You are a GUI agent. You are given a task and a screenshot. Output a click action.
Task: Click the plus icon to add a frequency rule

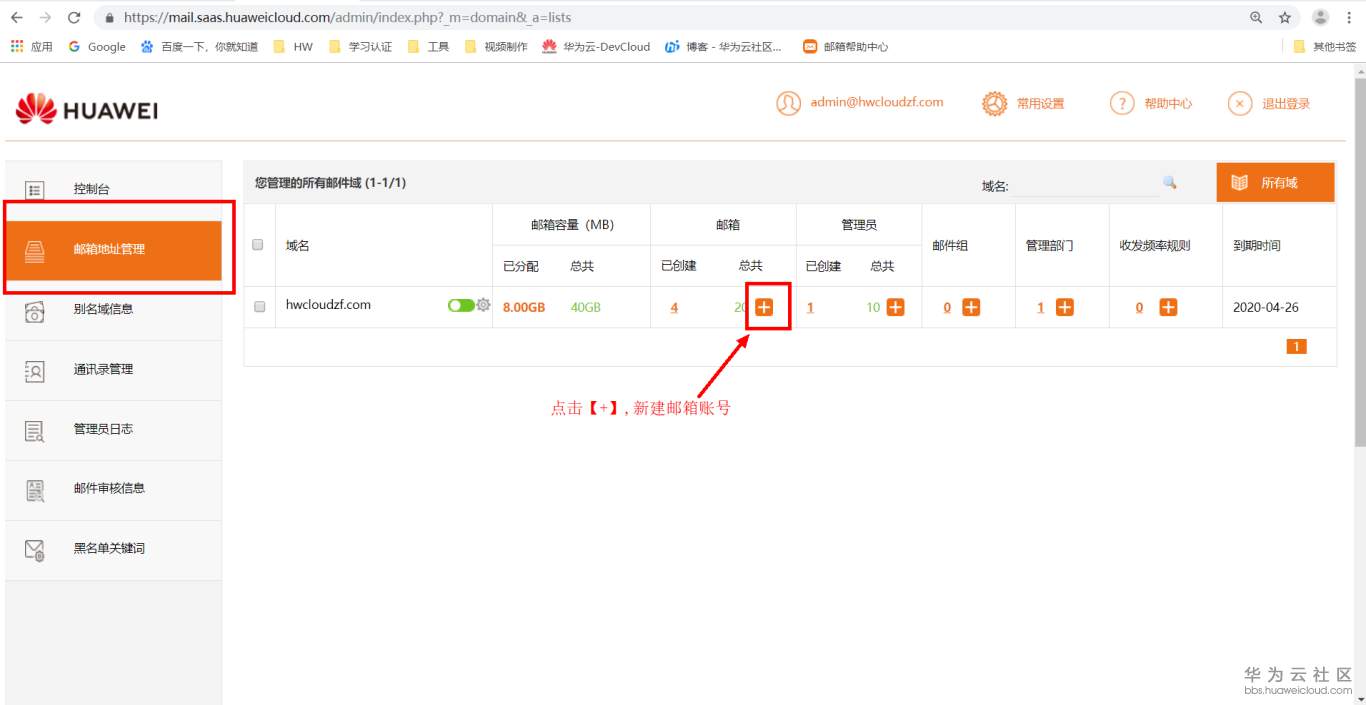point(1168,307)
